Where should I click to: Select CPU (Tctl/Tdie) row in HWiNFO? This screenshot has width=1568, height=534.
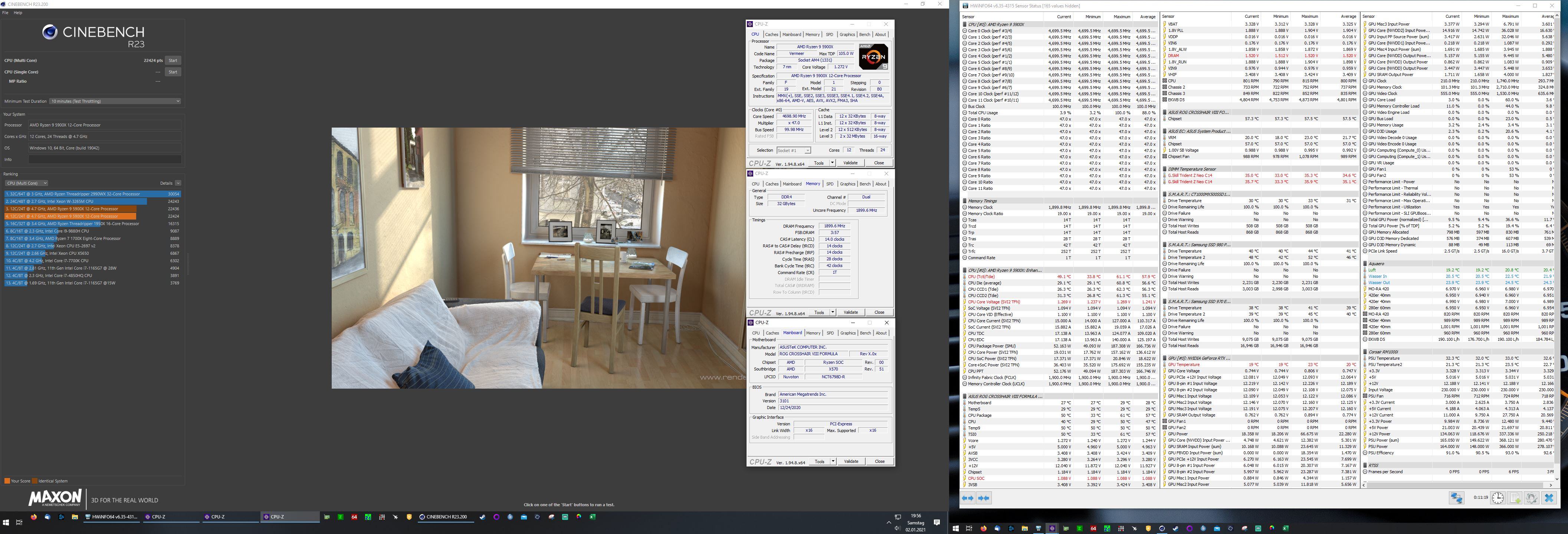1059,276
